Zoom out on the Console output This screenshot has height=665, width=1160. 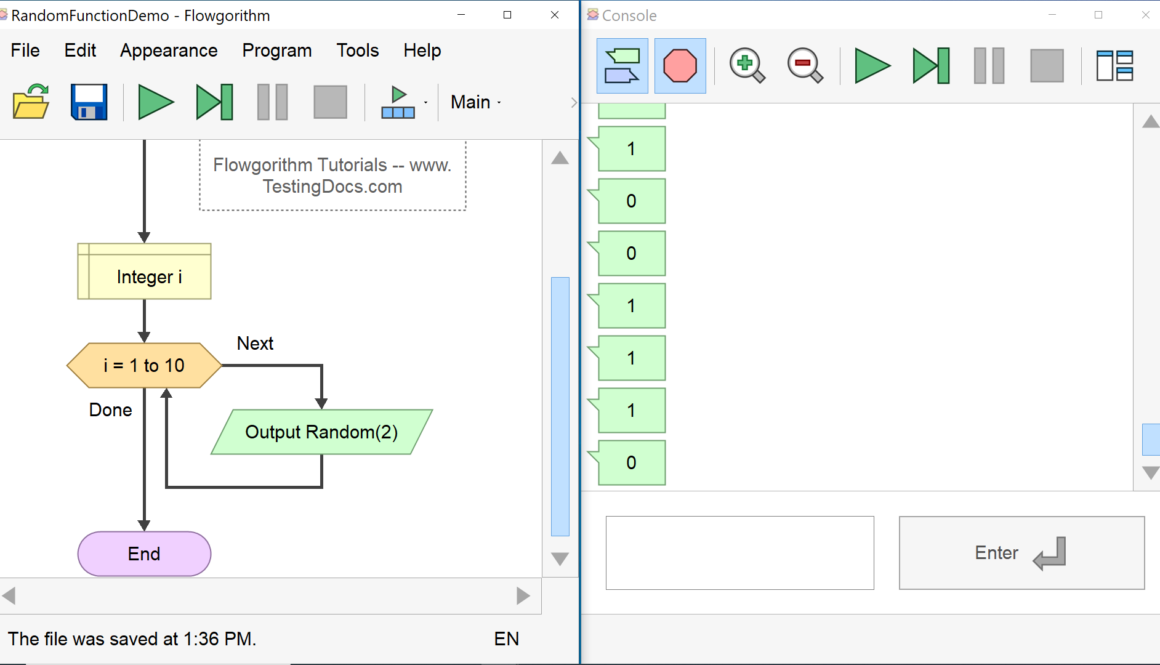[805, 66]
